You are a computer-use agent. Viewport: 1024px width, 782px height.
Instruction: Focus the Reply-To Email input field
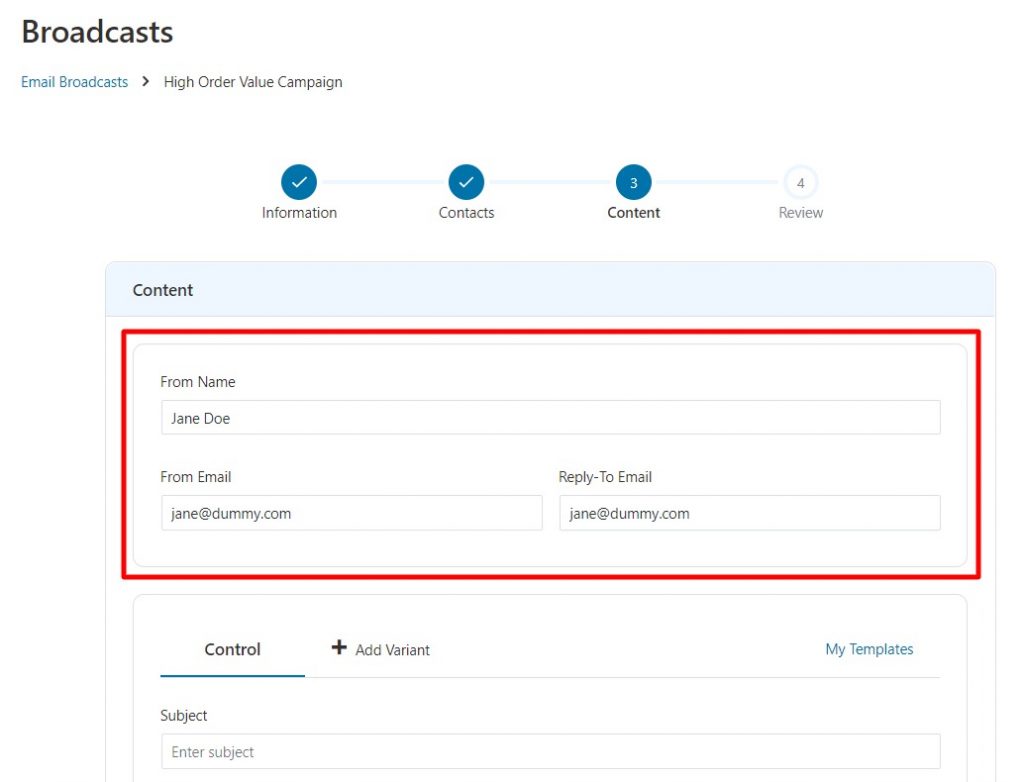coord(750,513)
